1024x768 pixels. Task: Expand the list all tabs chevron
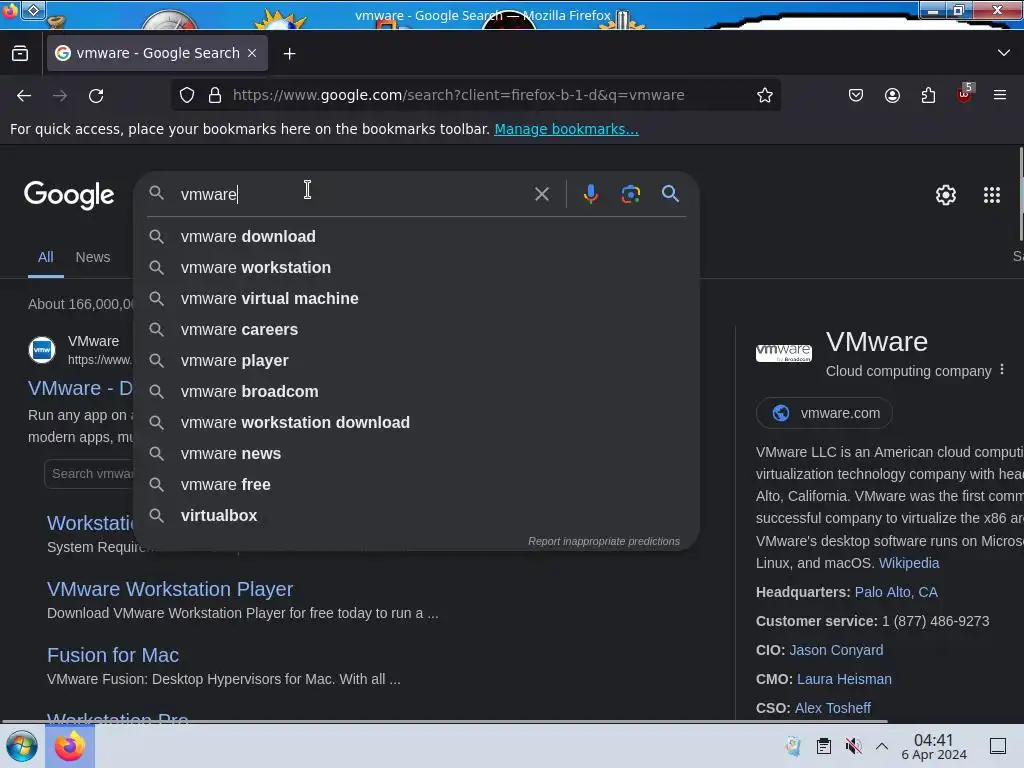[x=1004, y=53]
